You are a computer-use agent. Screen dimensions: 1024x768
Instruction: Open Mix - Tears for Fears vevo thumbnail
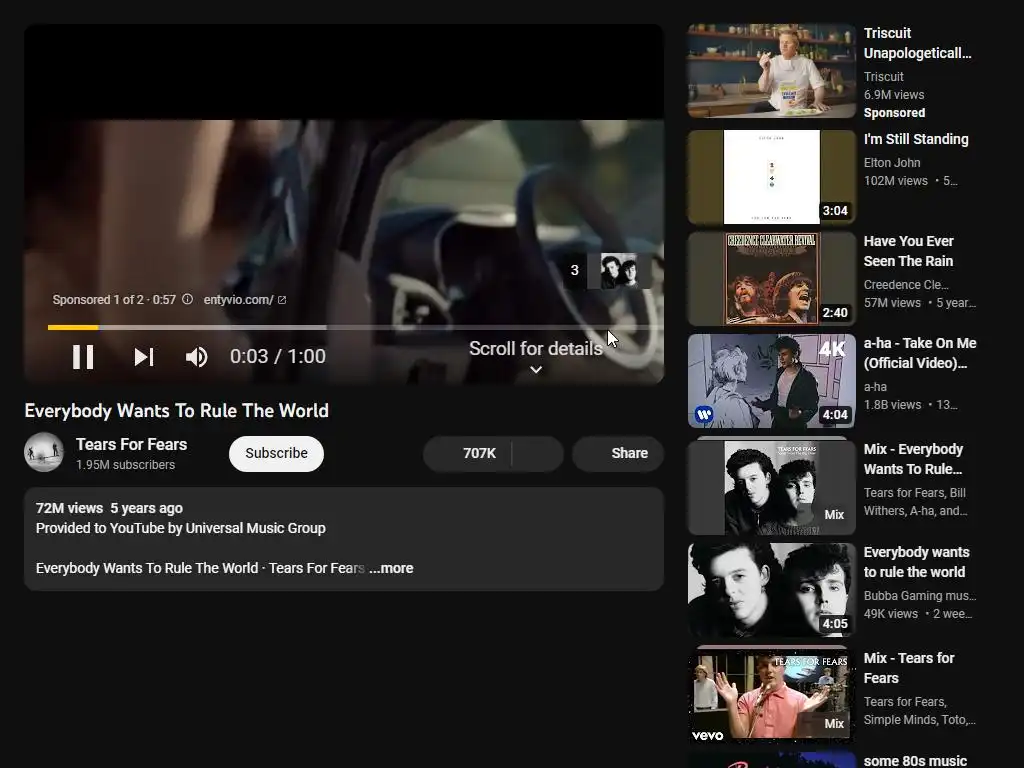pyautogui.click(x=771, y=696)
